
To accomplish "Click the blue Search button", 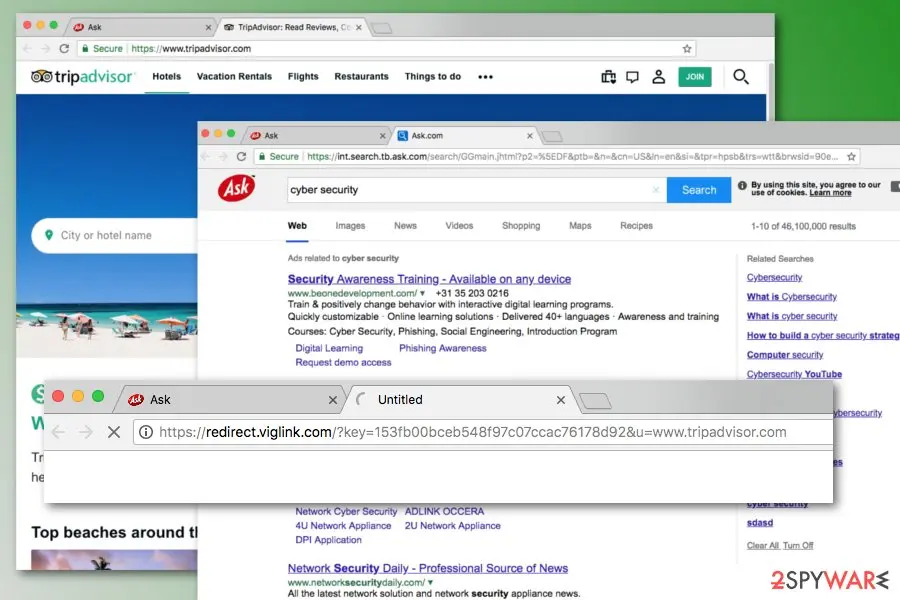I will tap(699, 190).
